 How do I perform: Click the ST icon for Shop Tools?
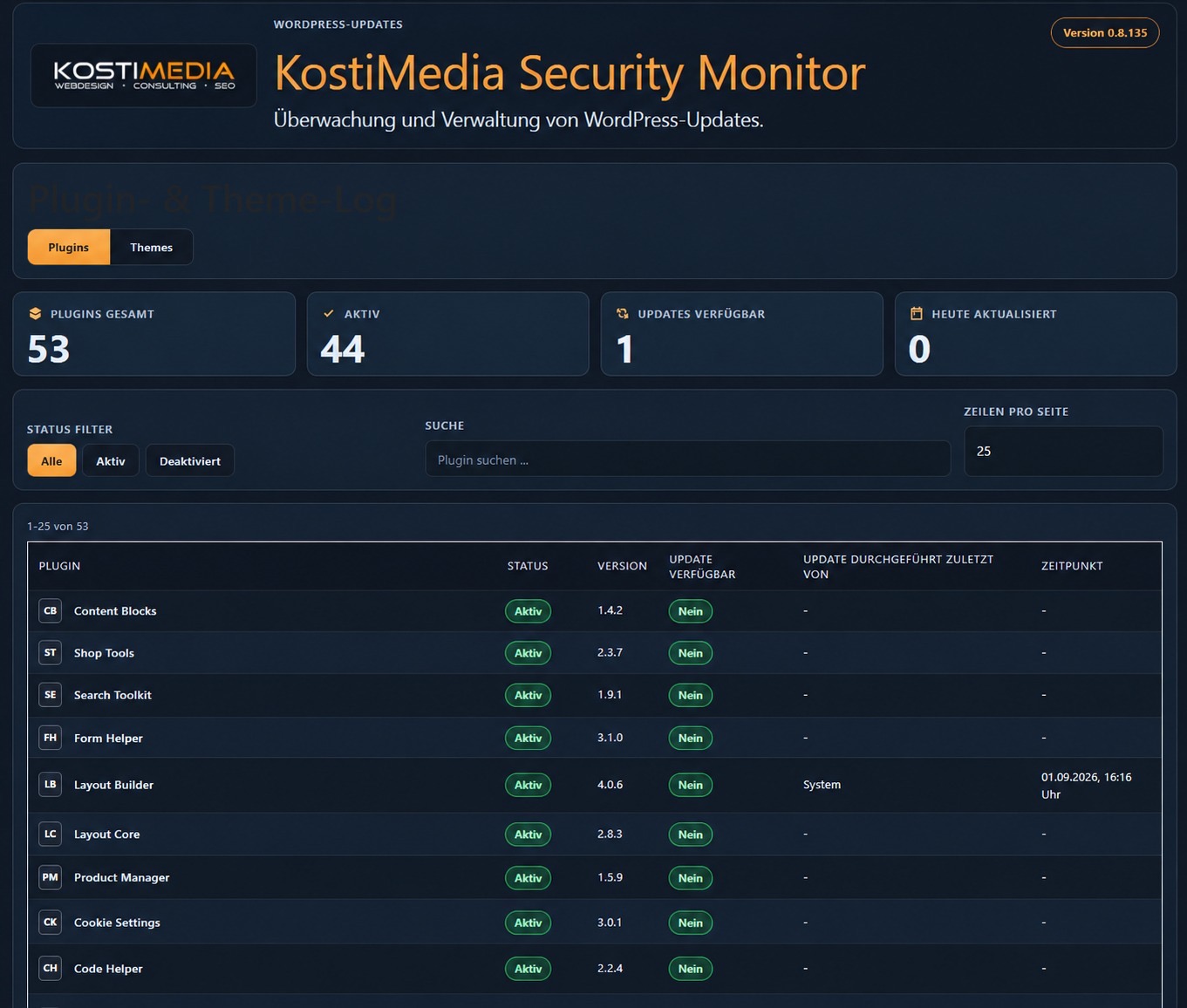[x=51, y=652]
